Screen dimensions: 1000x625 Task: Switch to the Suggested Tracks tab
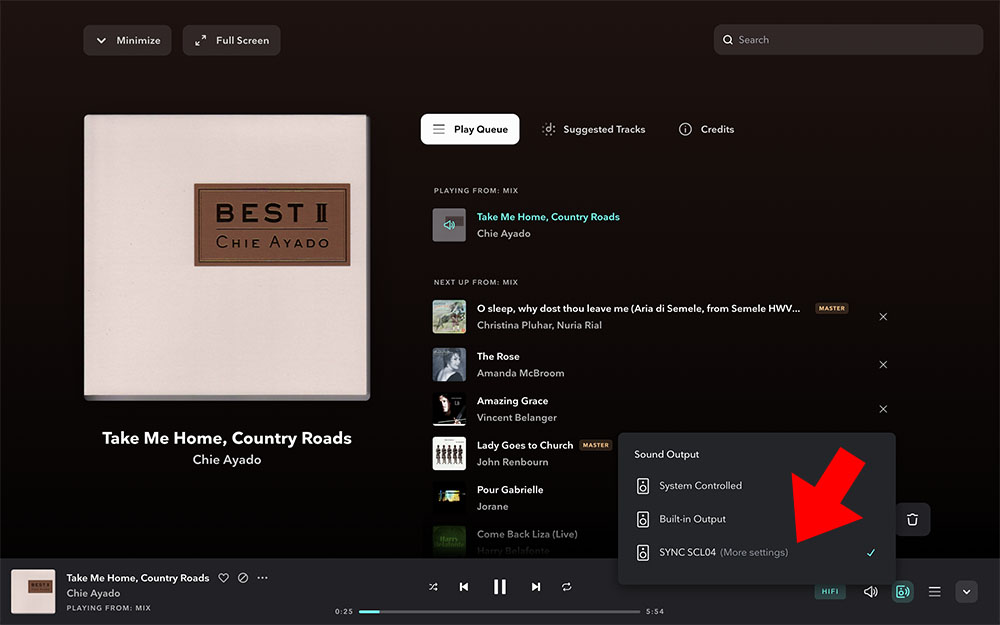(594, 129)
